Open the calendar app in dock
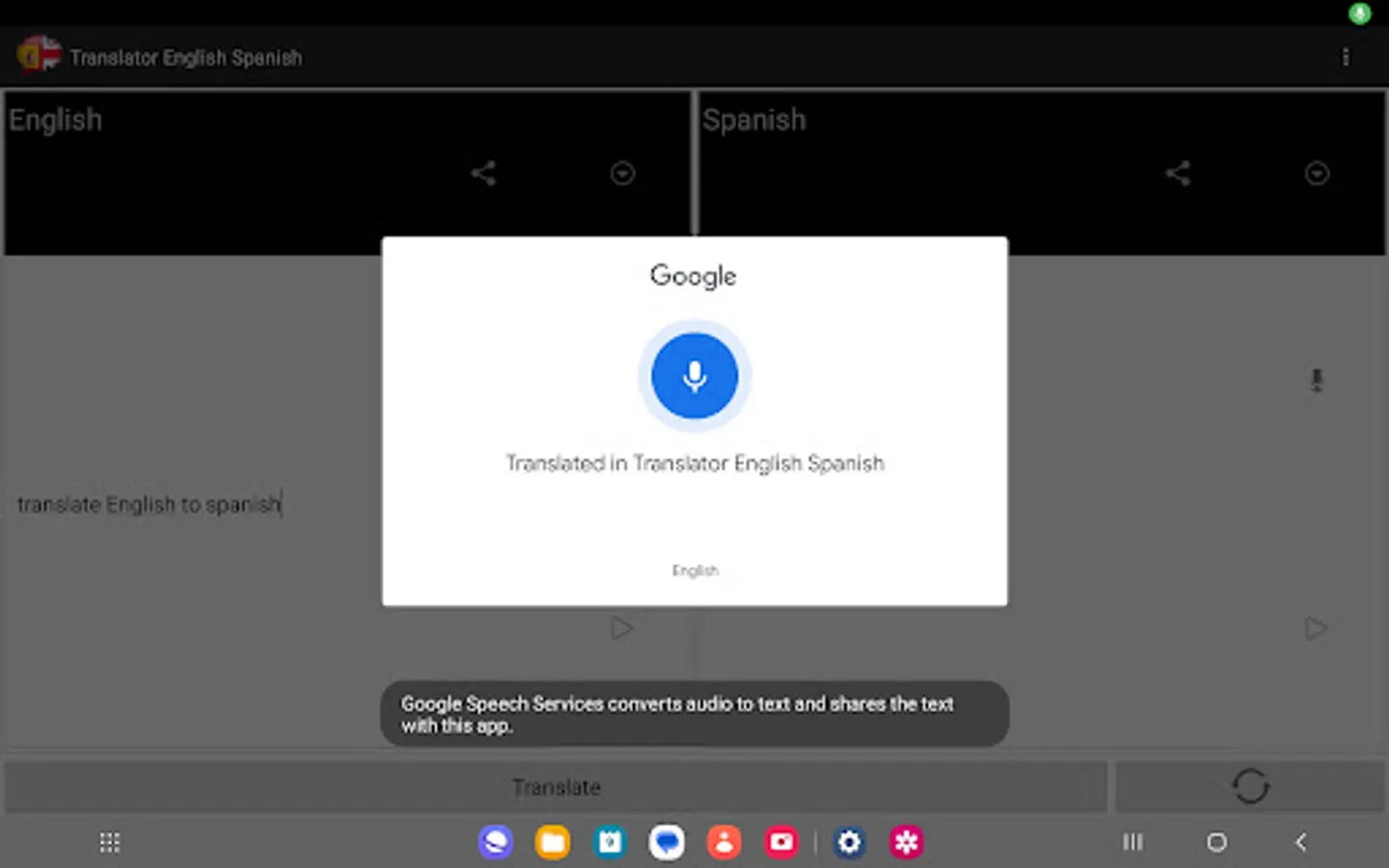Viewport: 1389px width, 868px height. [610, 843]
